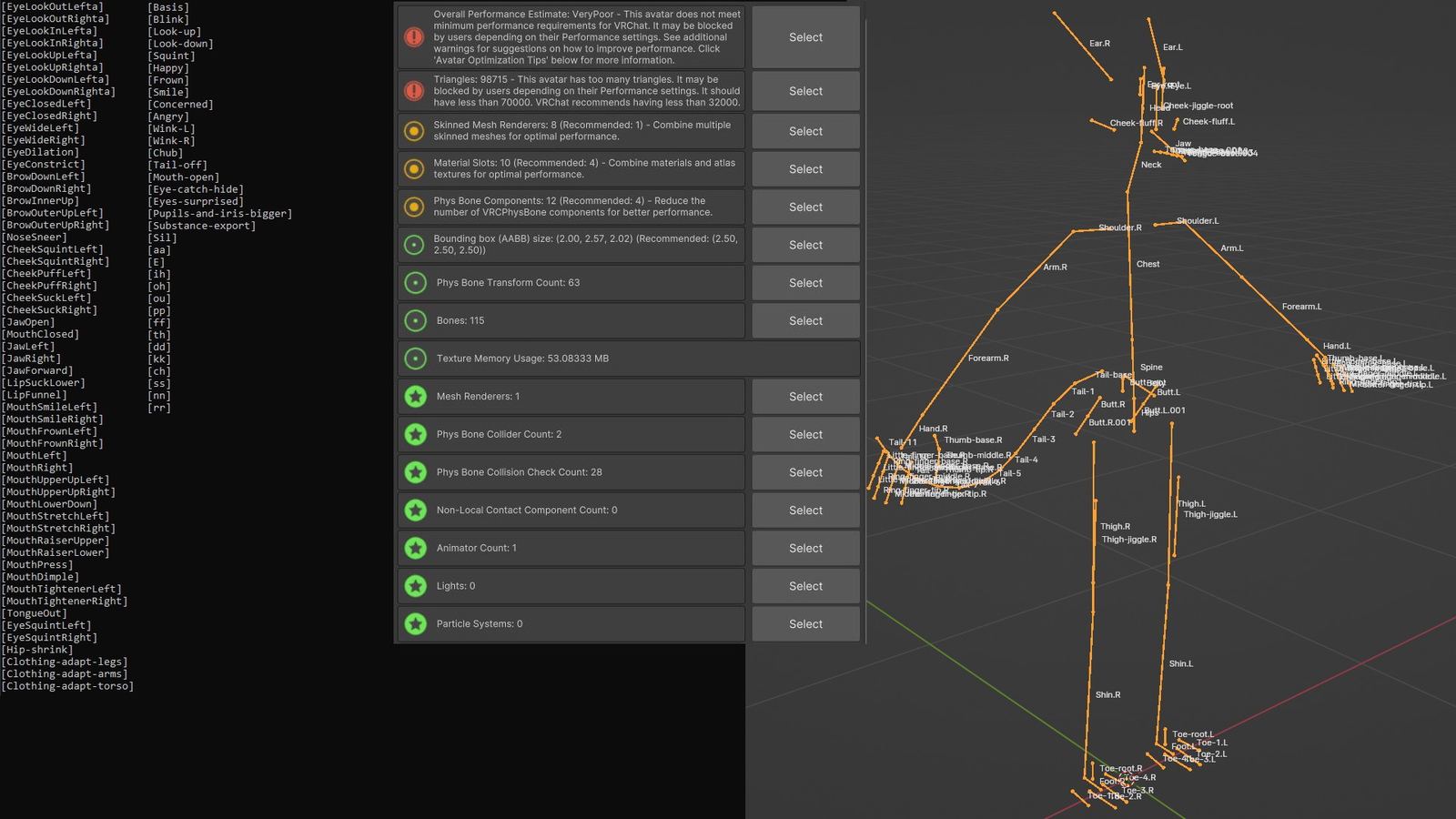Viewport: 1456px width, 819px height.
Task: Click Select next to Skinned Mesh Renderers
Action: 805,131
